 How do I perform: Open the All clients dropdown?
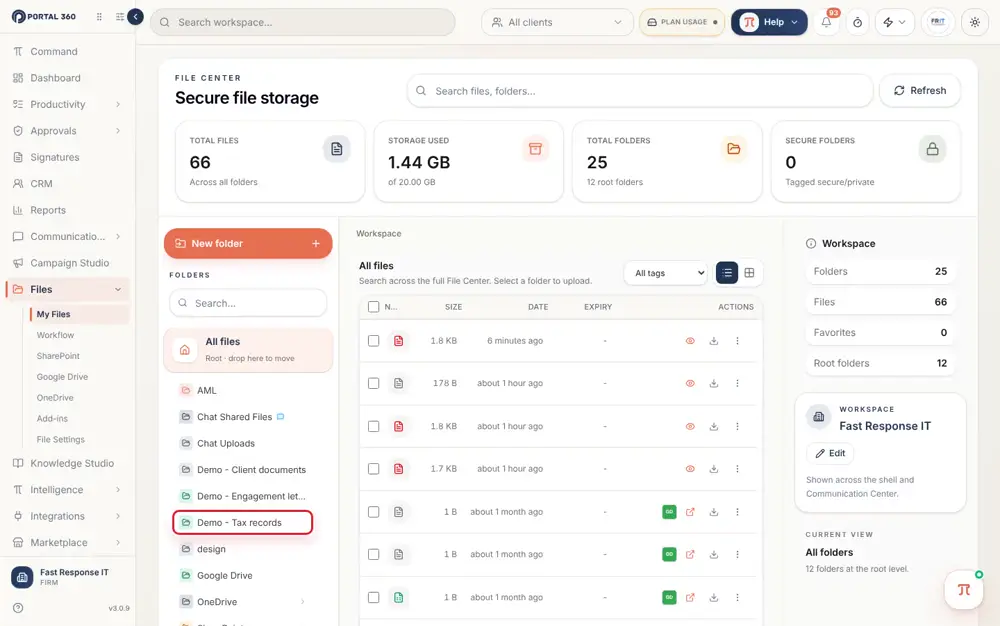click(x=557, y=22)
